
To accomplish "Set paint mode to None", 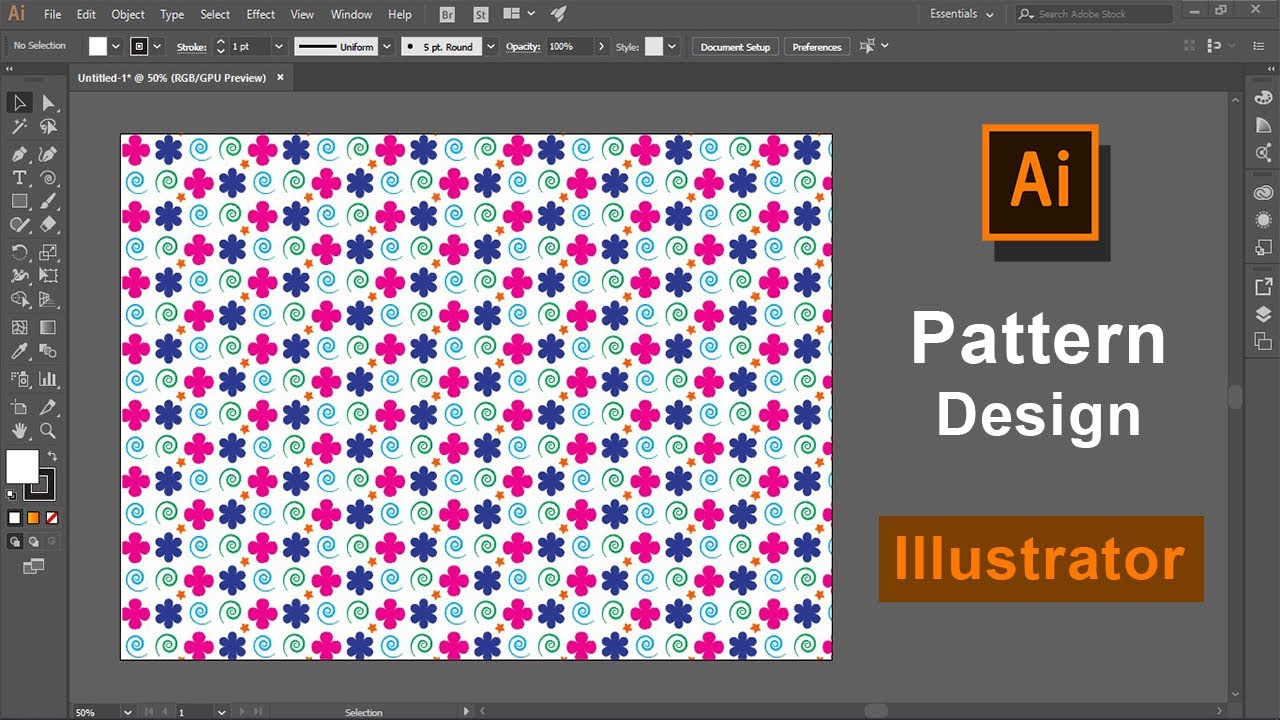I will 52,518.
